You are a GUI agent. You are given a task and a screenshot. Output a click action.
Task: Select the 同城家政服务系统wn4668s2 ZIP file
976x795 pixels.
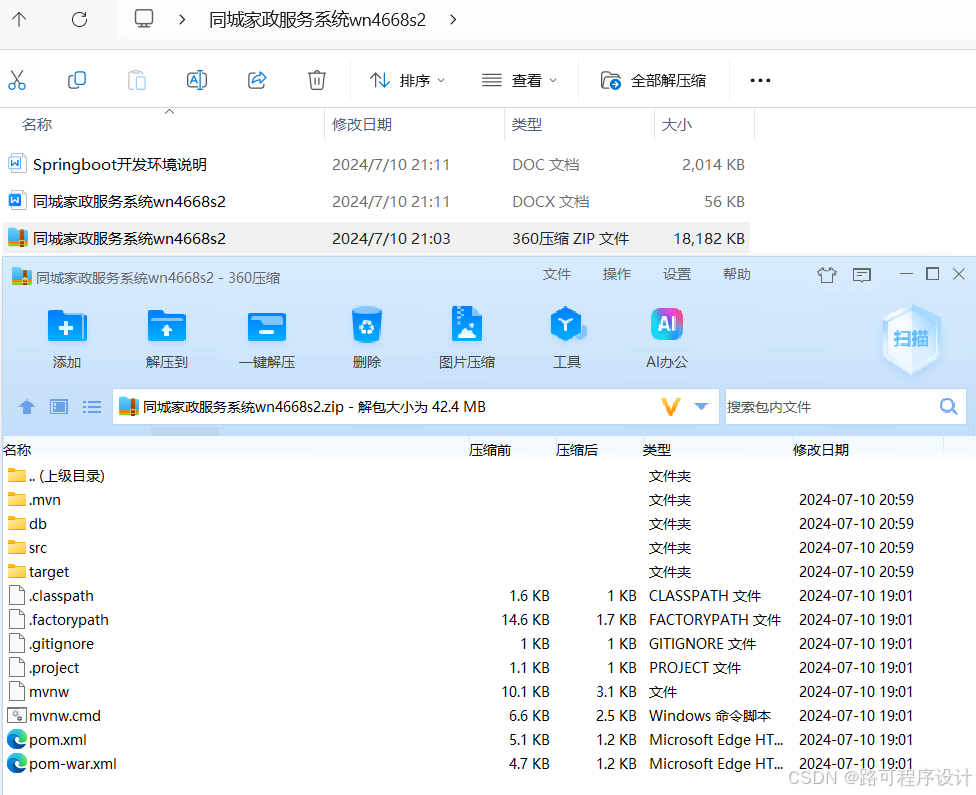click(376, 238)
